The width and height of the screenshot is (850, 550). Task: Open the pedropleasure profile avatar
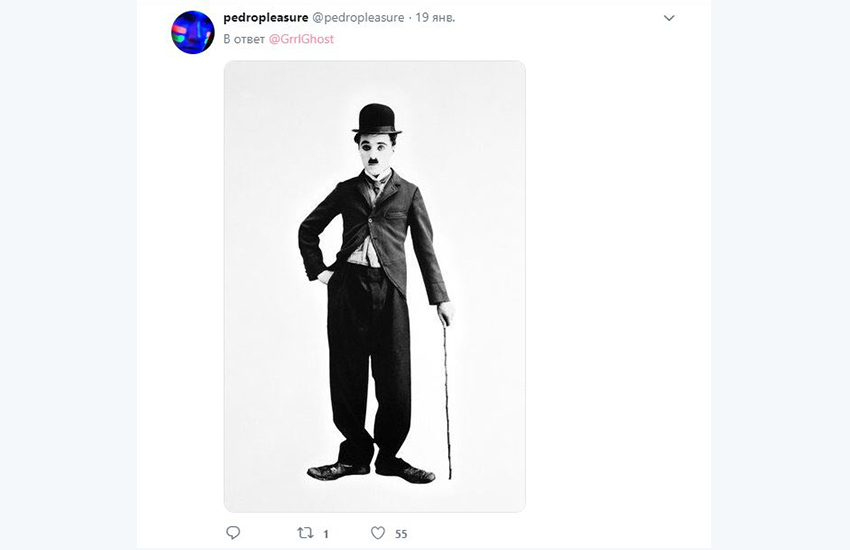[193, 32]
